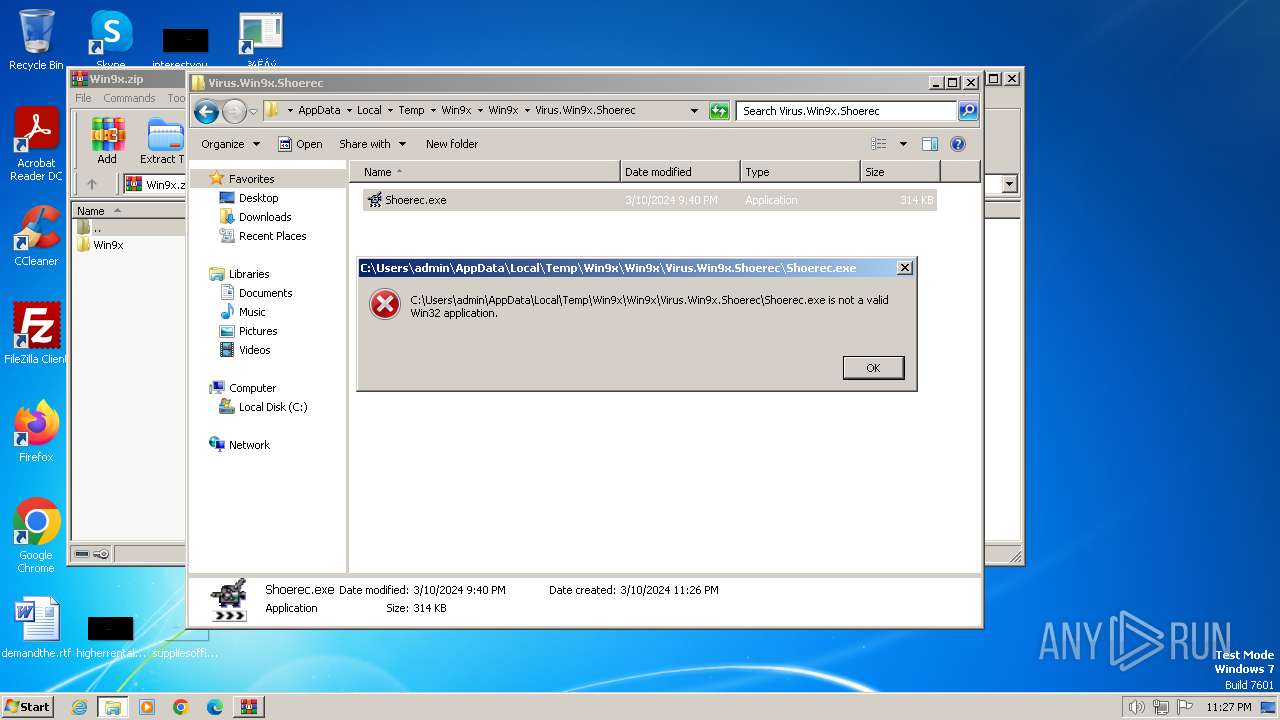Viewport: 1280px width, 720px height.
Task: Open Google Chrome desktop shortcut
Action: tap(36, 536)
